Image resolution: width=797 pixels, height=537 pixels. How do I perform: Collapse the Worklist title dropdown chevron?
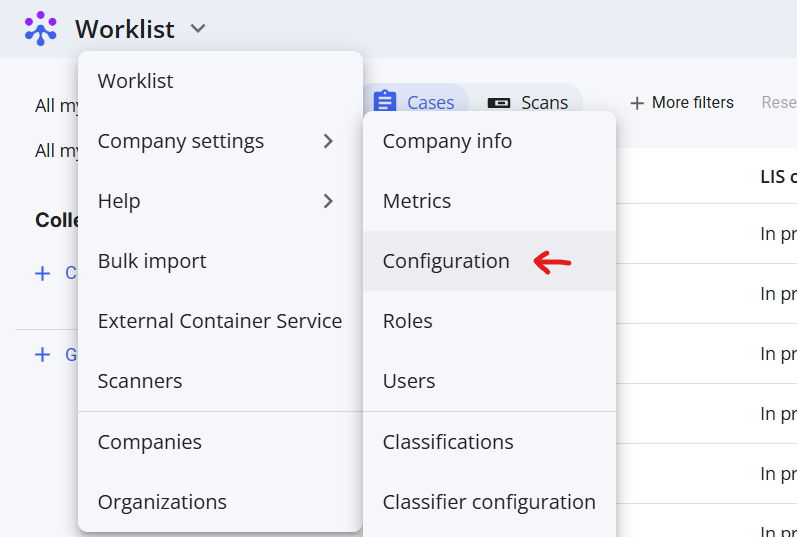click(x=198, y=29)
